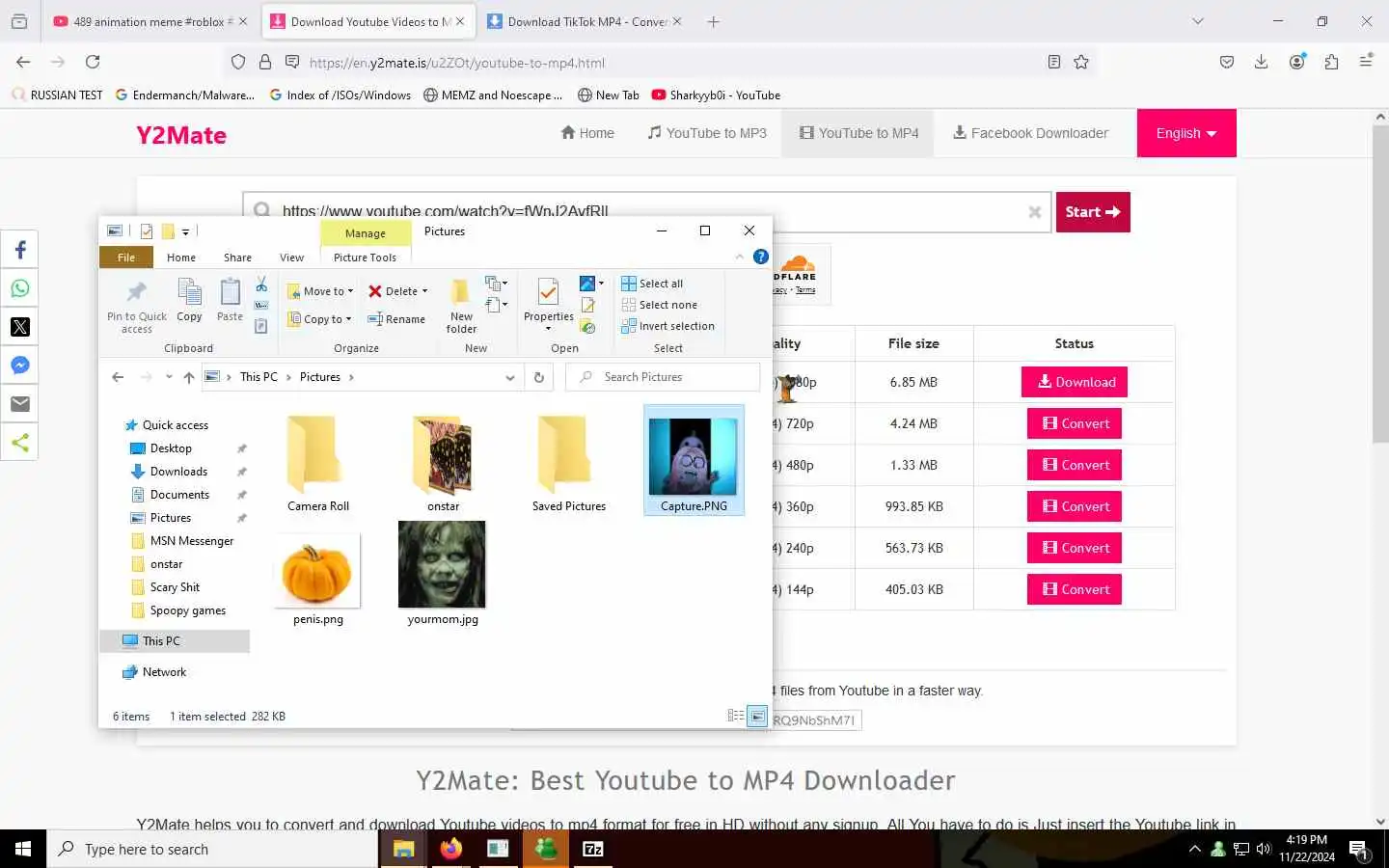Click the Cut scissors icon in ribbon
This screenshot has height=868, width=1389.
[261, 285]
